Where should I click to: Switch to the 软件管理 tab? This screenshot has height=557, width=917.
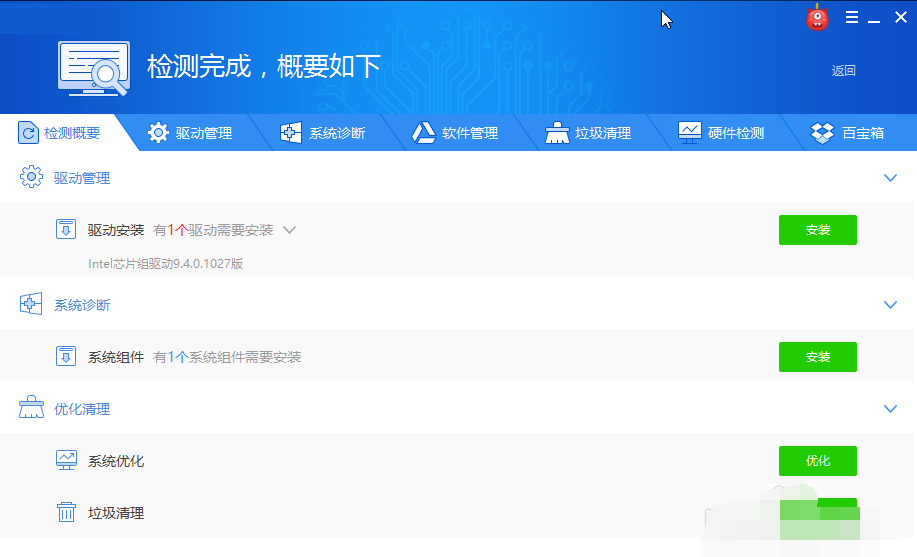[x=455, y=133]
